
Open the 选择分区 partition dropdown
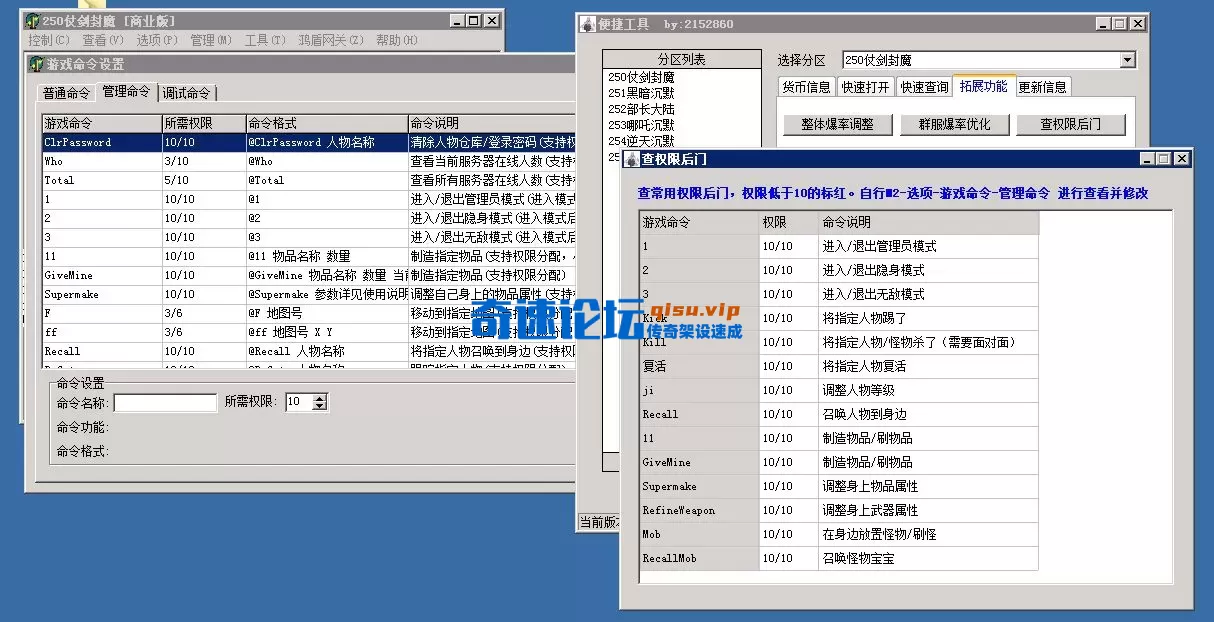(x=1125, y=60)
